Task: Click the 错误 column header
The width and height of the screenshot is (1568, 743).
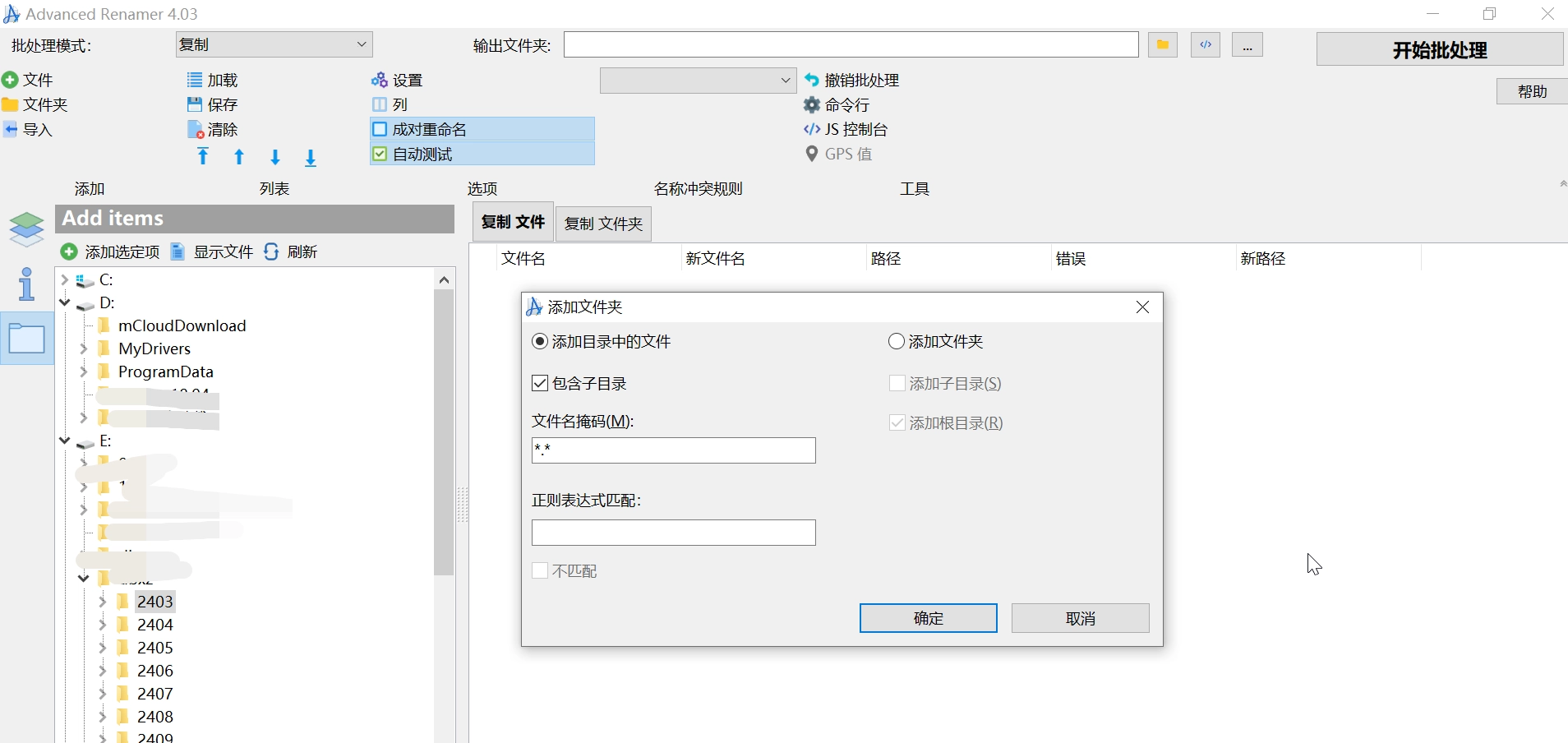Action: pos(1144,258)
